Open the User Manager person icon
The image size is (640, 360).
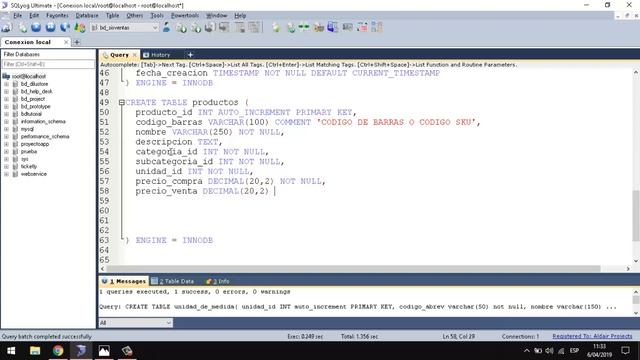166,27
